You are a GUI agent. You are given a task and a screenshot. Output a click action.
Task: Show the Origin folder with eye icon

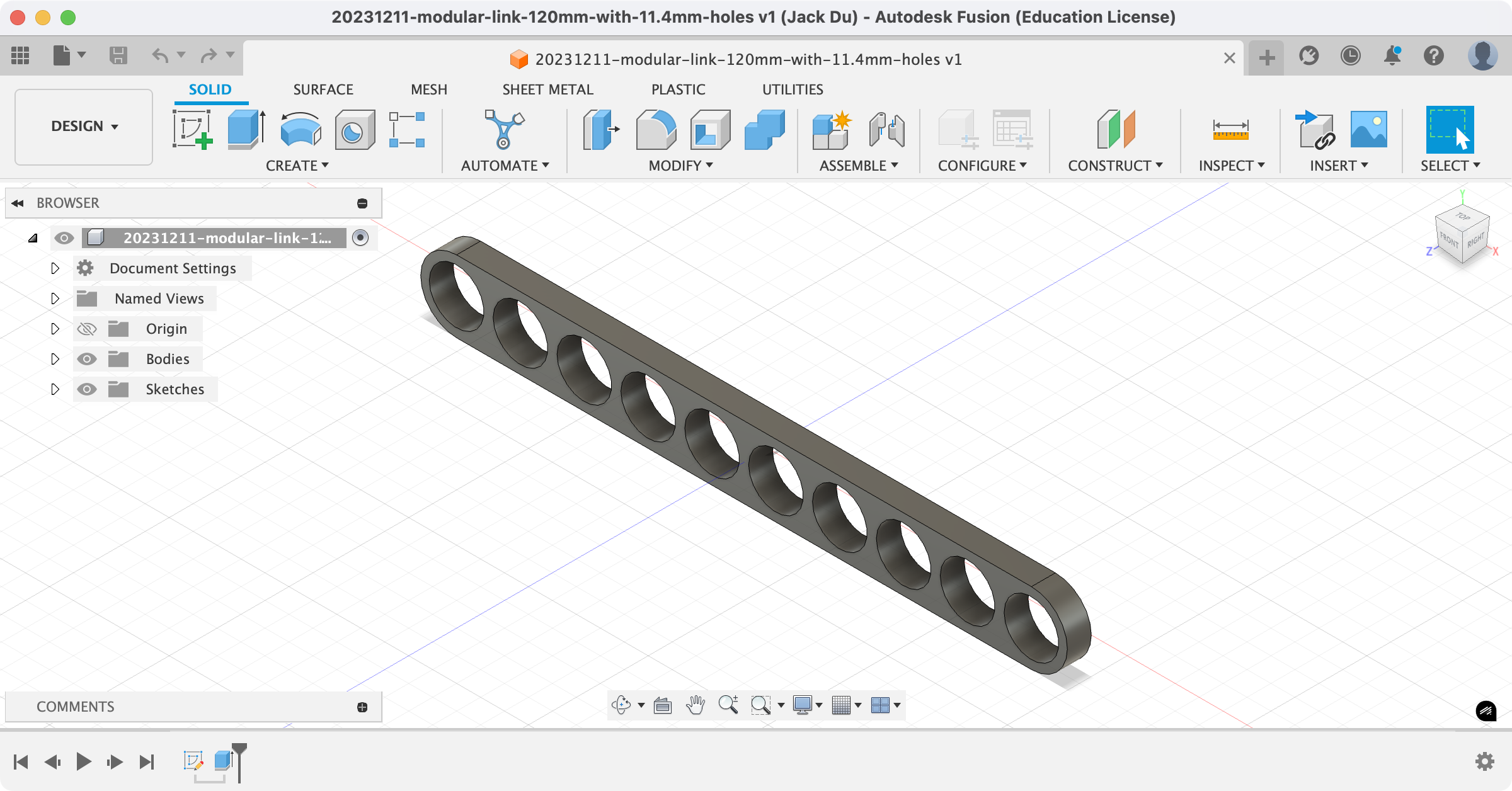(87, 329)
